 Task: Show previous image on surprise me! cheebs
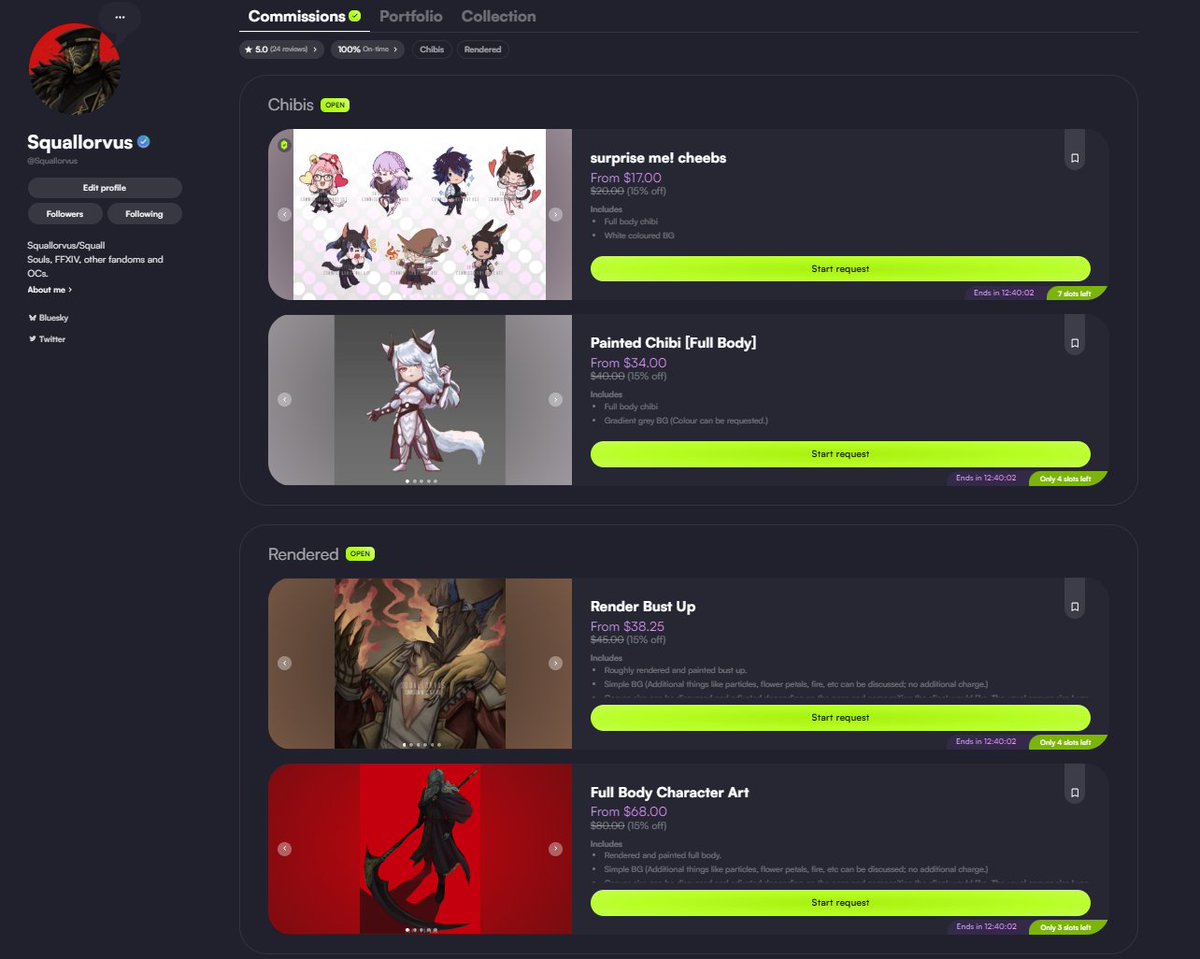(285, 214)
